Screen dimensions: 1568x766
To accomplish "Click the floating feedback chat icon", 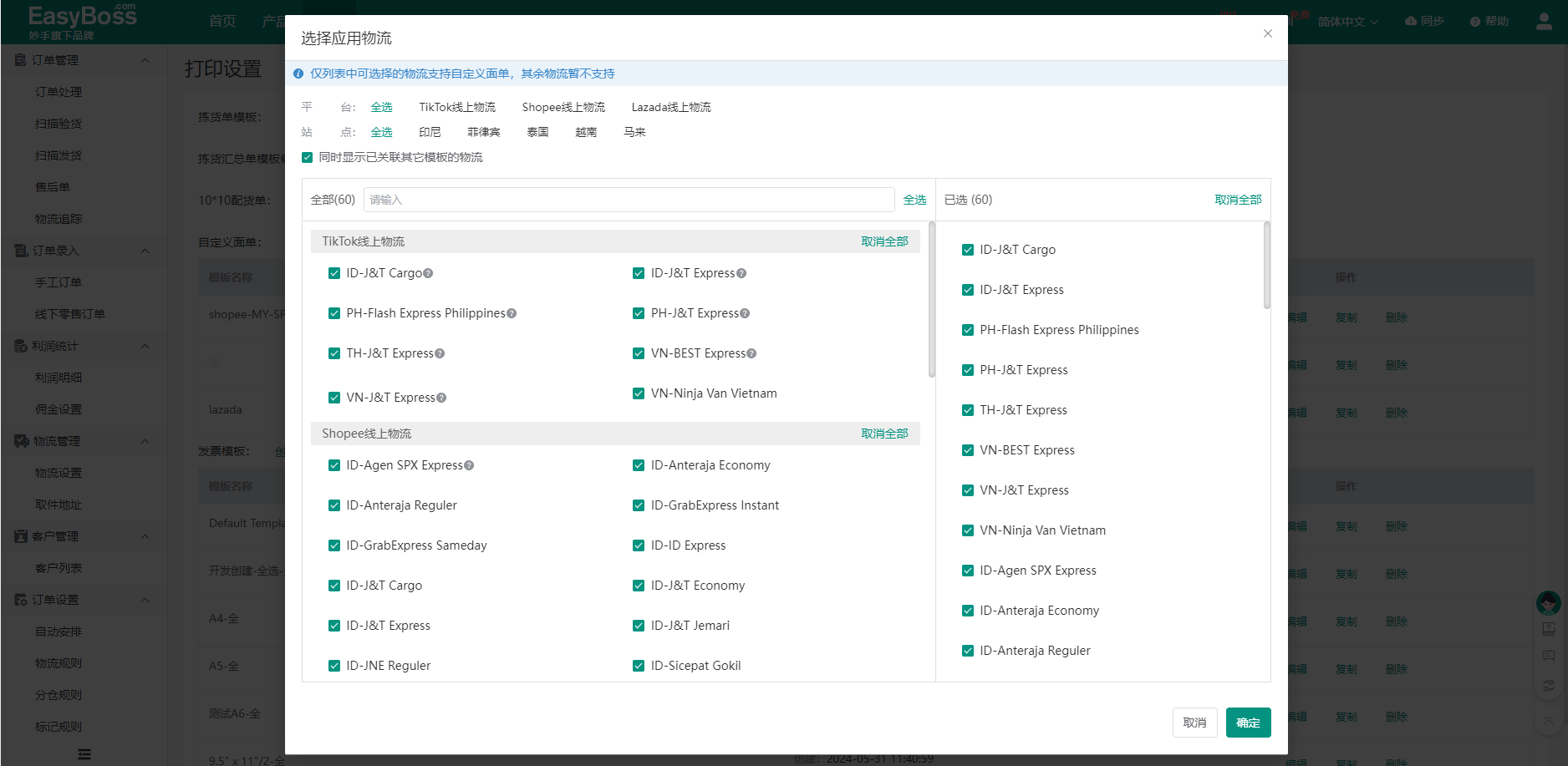I will [x=1549, y=657].
